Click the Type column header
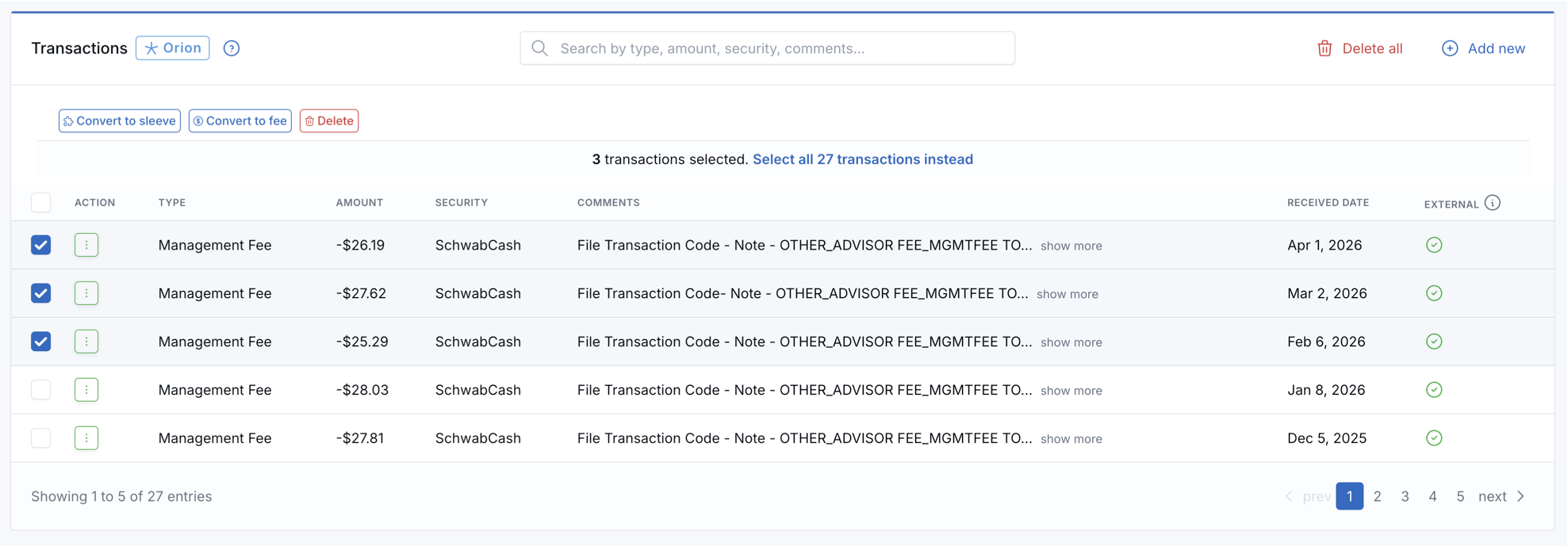Screen dimensions: 1568x546 click(172, 203)
